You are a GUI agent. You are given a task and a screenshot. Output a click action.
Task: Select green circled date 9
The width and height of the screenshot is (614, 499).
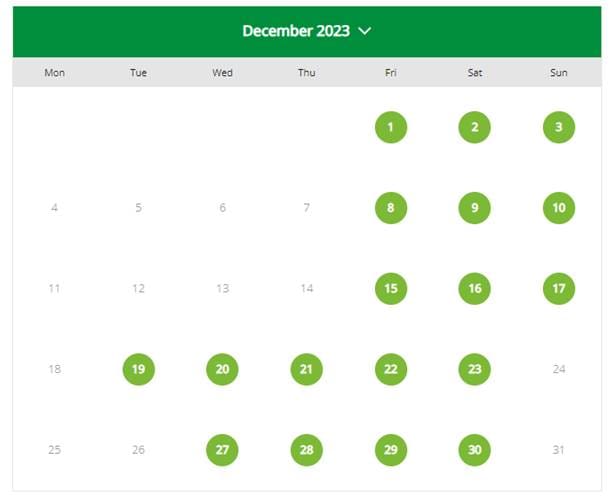[475, 208]
